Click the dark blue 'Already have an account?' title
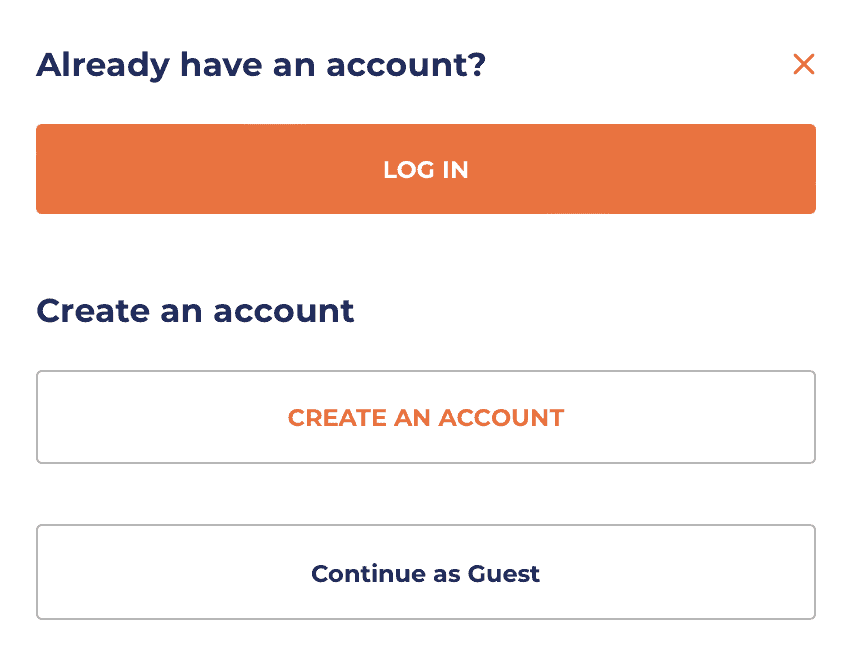 pyautogui.click(x=261, y=65)
